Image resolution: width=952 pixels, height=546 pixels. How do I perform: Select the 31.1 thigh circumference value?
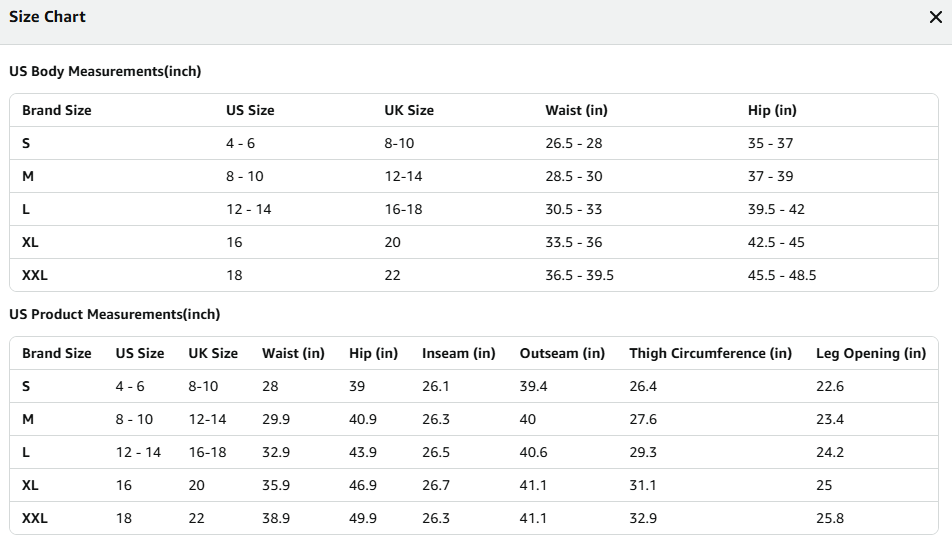[643, 485]
